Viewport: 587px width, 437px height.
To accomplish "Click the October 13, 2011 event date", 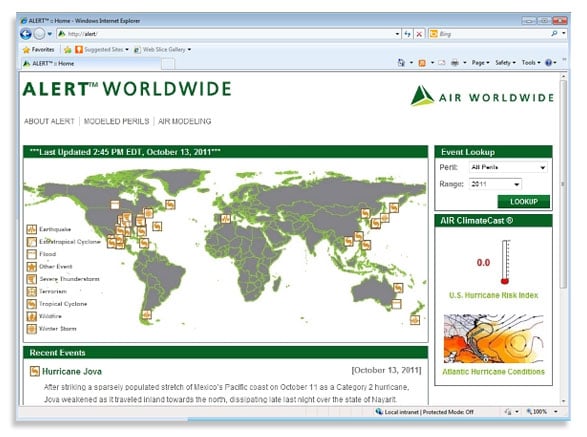I will pyautogui.click(x=386, y=370).
